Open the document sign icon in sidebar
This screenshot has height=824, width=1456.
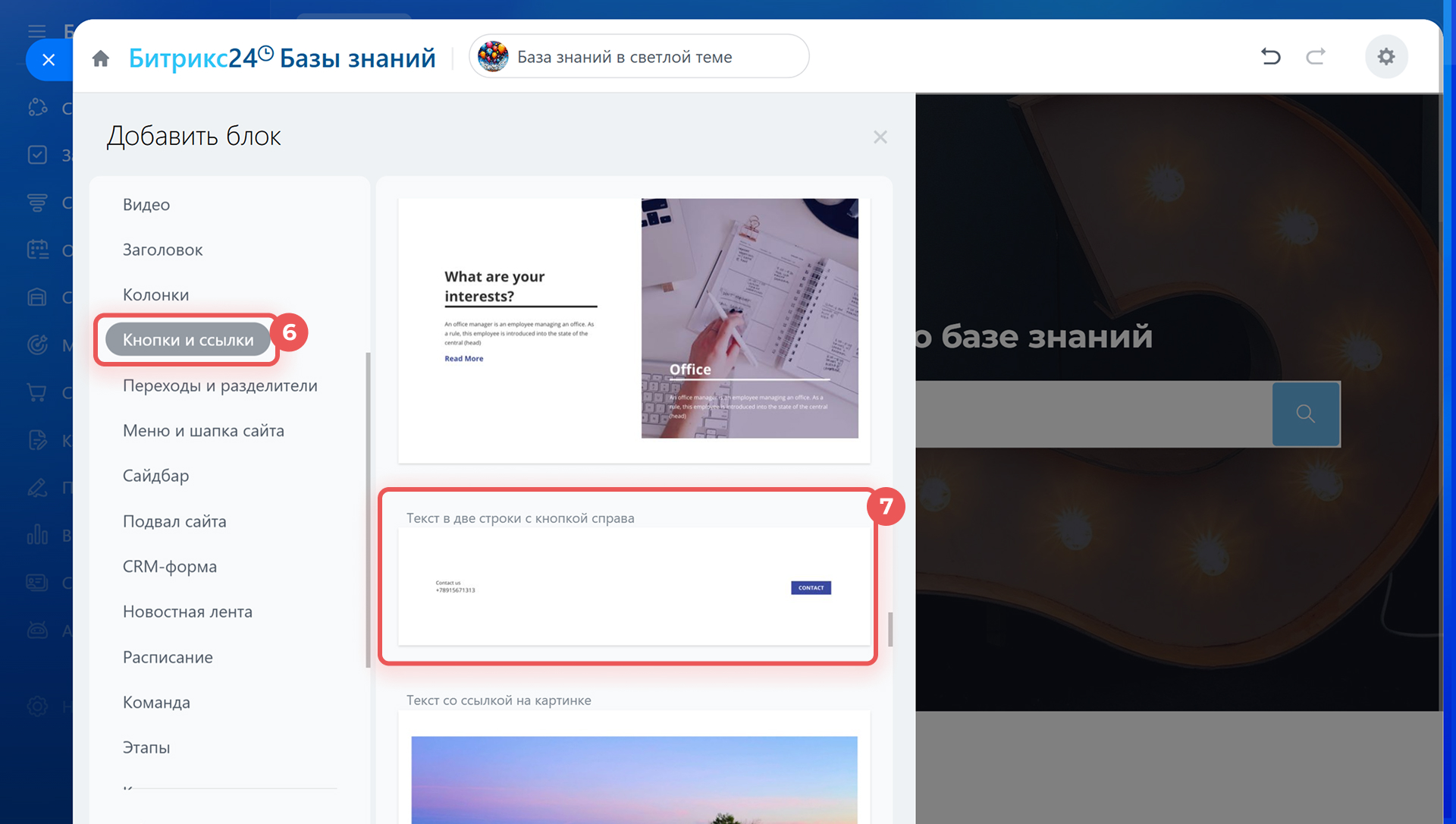pos(37,439)
